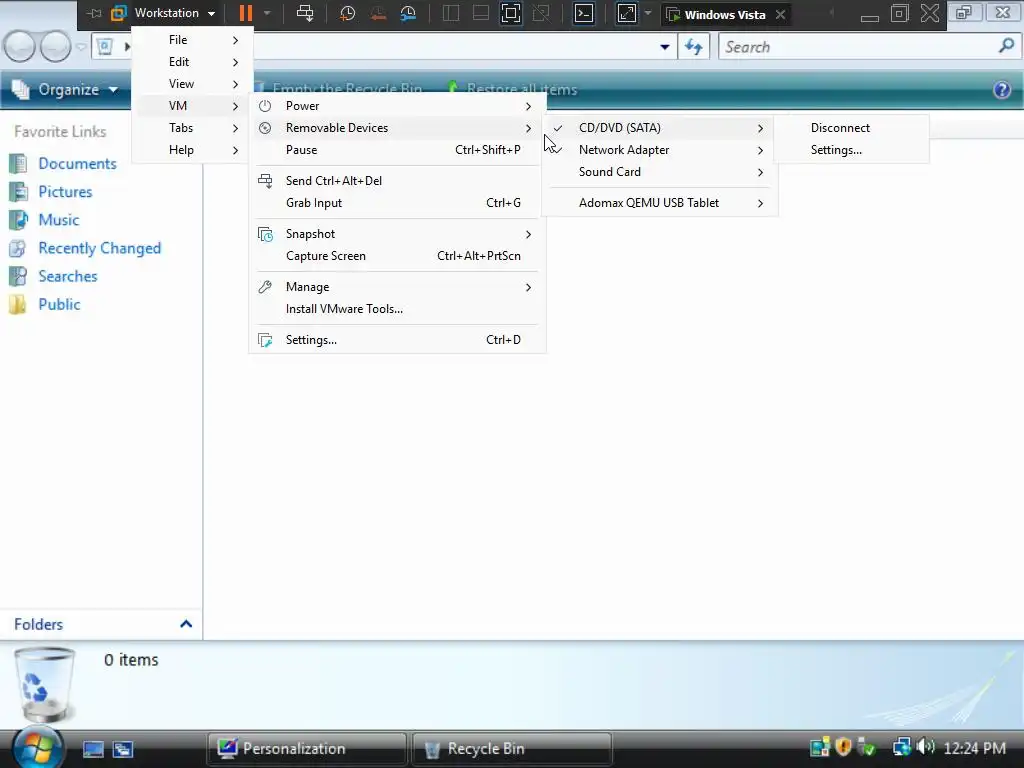Screen dimensions: 1024x768
Task: Click the Explorer forward navigation button
Action: pyautogui.click(x=55, y=47)
